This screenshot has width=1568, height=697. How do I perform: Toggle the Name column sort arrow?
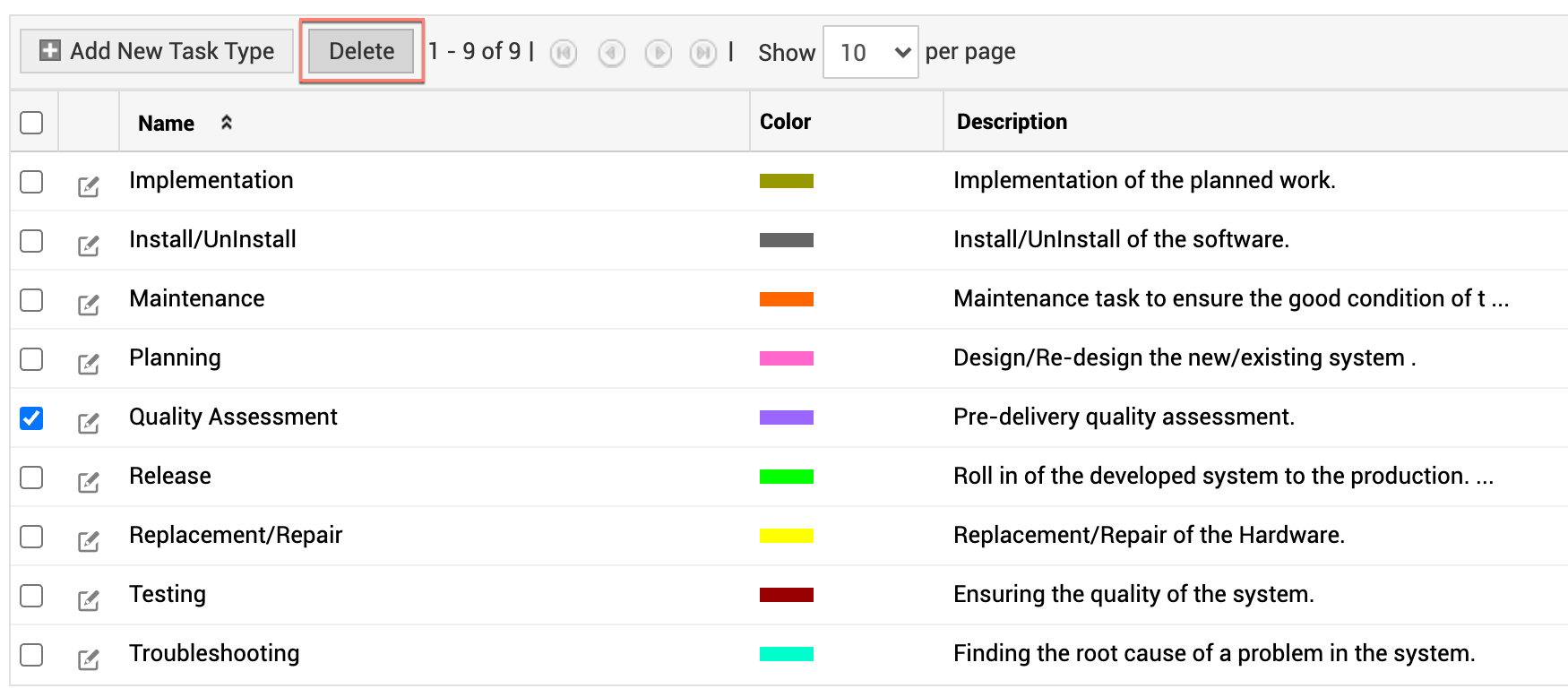tap(227, 123)
